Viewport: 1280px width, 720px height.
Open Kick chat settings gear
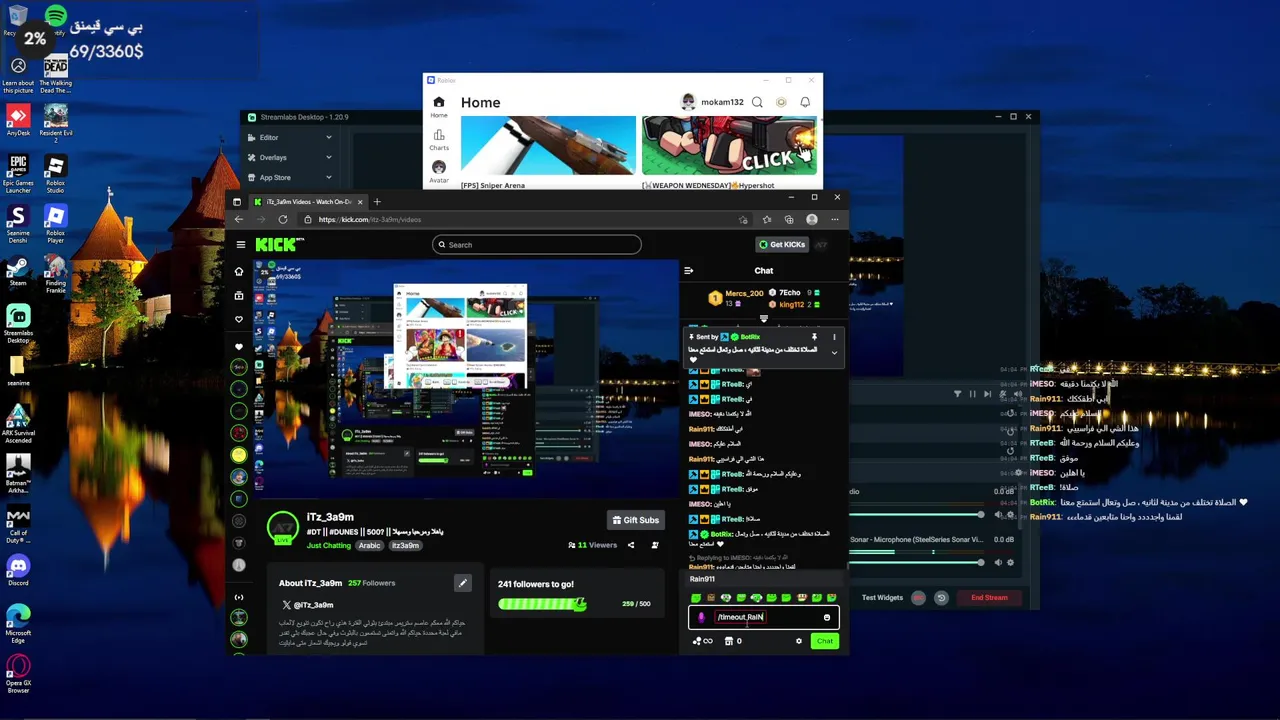[798, 641]
